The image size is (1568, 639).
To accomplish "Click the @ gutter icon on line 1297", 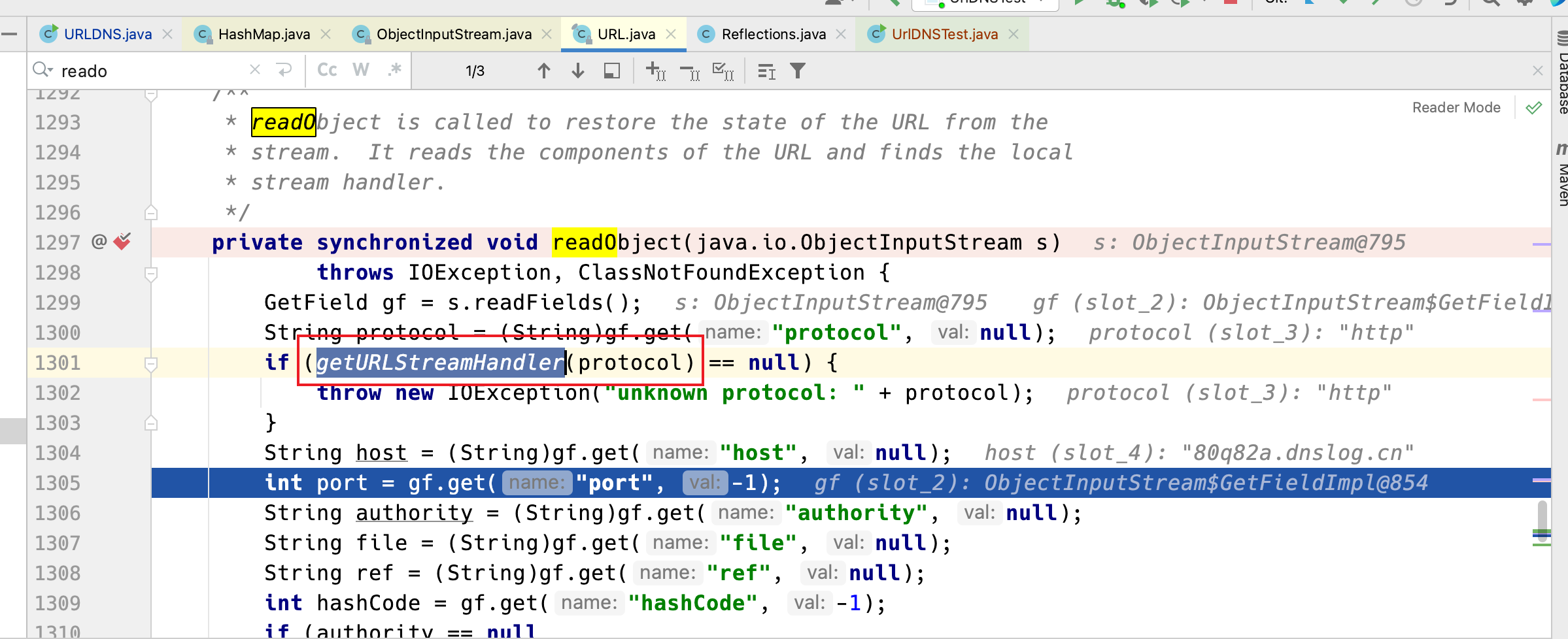I will click(x=99, y=242).
